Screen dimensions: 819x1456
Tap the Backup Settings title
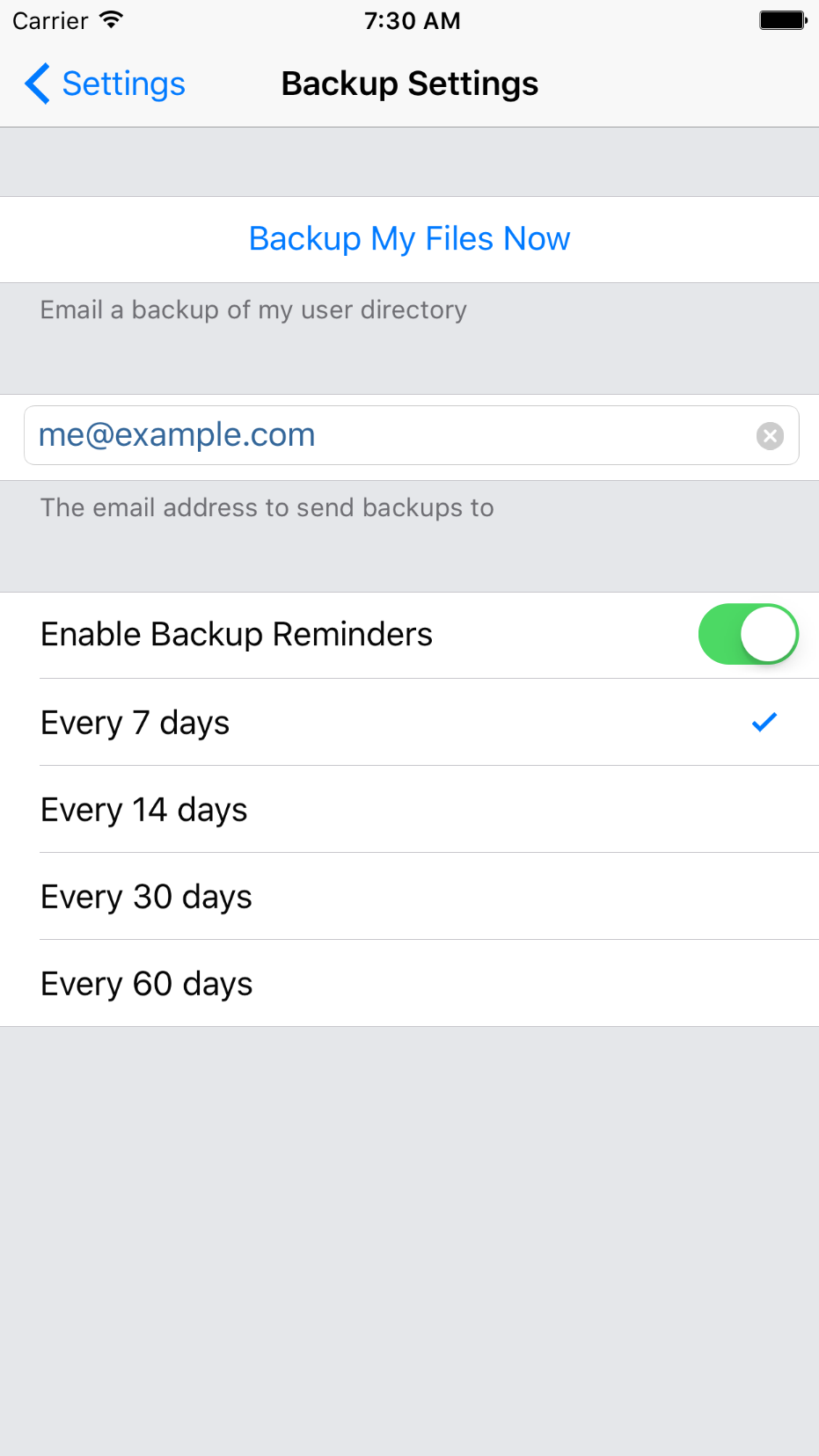[409, 84]
